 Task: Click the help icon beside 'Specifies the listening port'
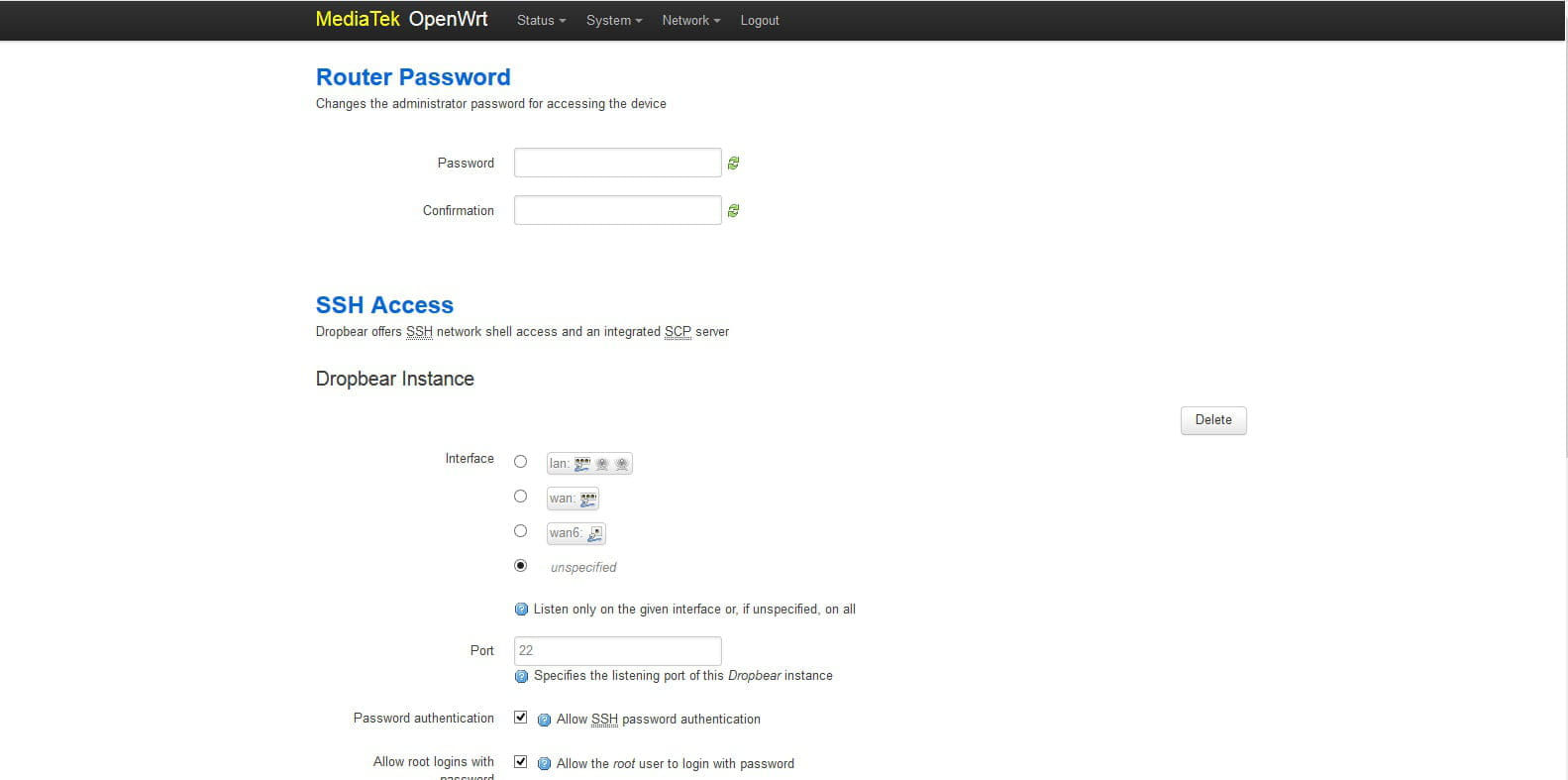click(x=521, y=676)
